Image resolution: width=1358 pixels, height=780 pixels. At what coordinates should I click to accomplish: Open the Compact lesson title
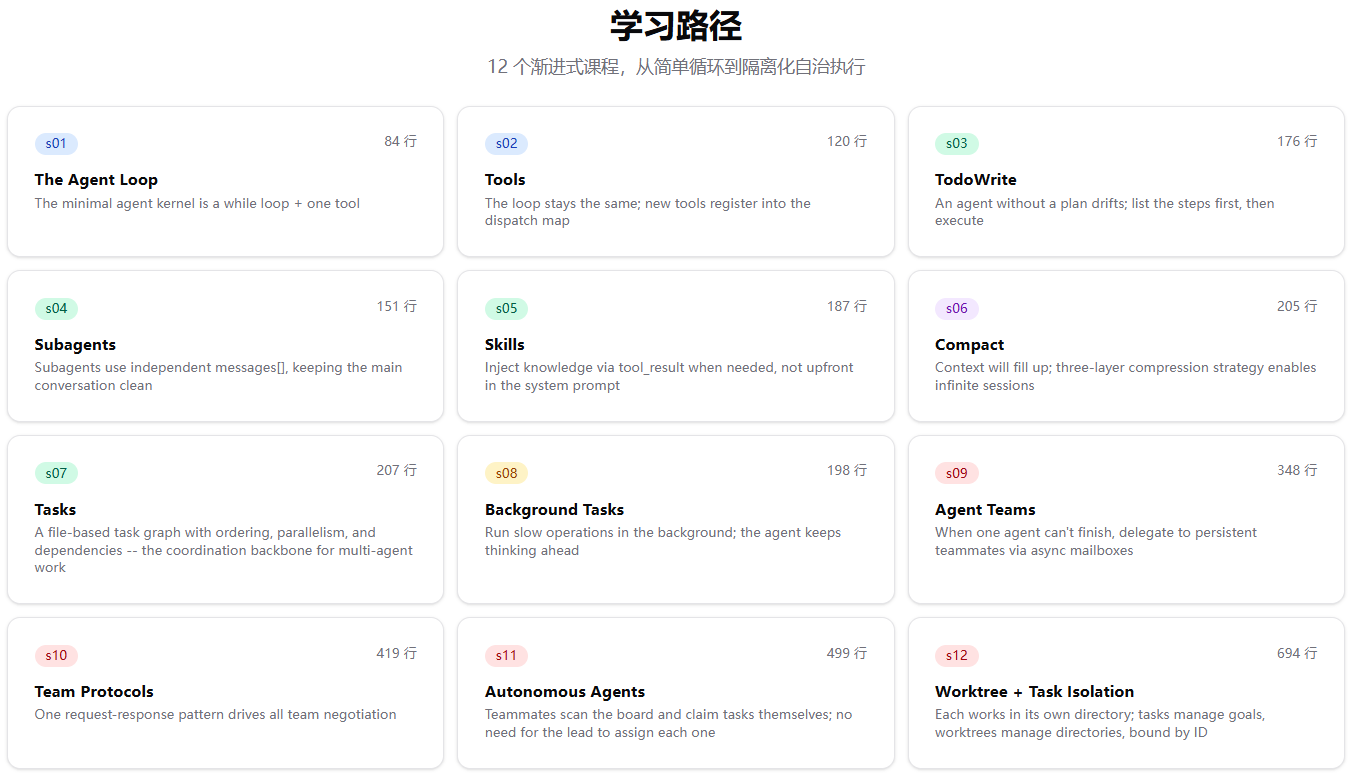click(x=969, y=345)
